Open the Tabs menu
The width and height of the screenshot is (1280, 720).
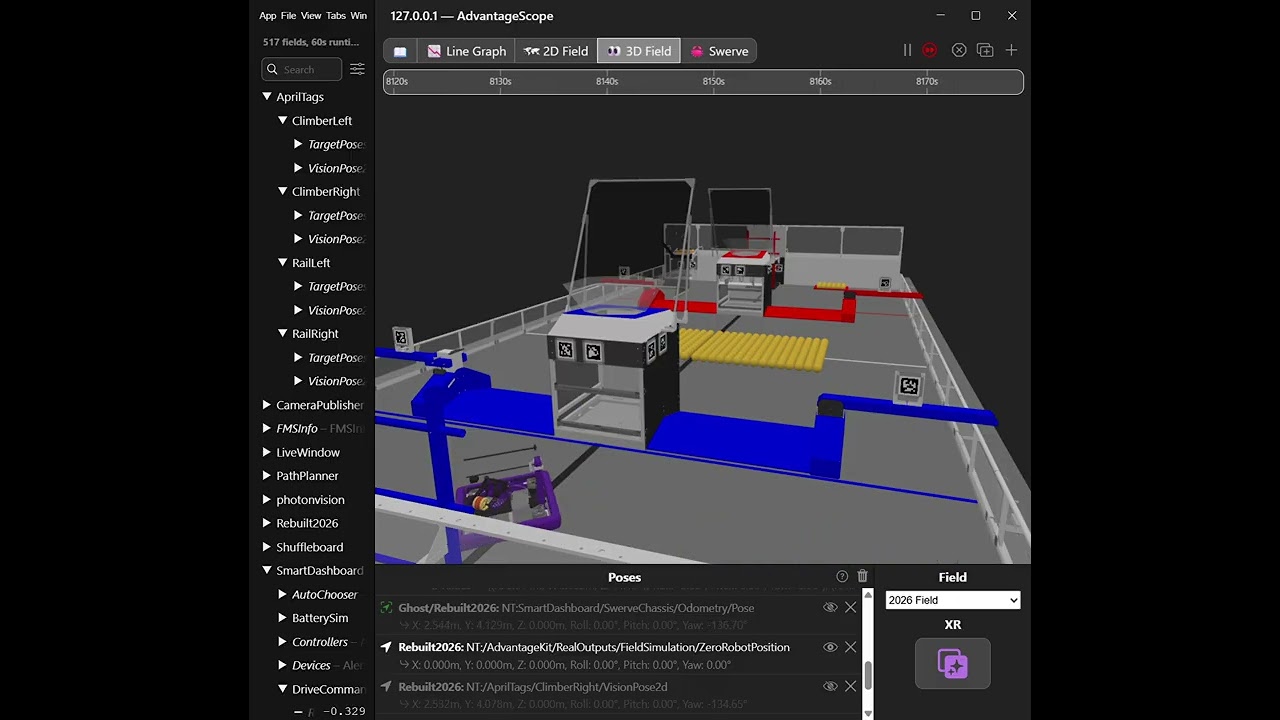tap(336, 16)
